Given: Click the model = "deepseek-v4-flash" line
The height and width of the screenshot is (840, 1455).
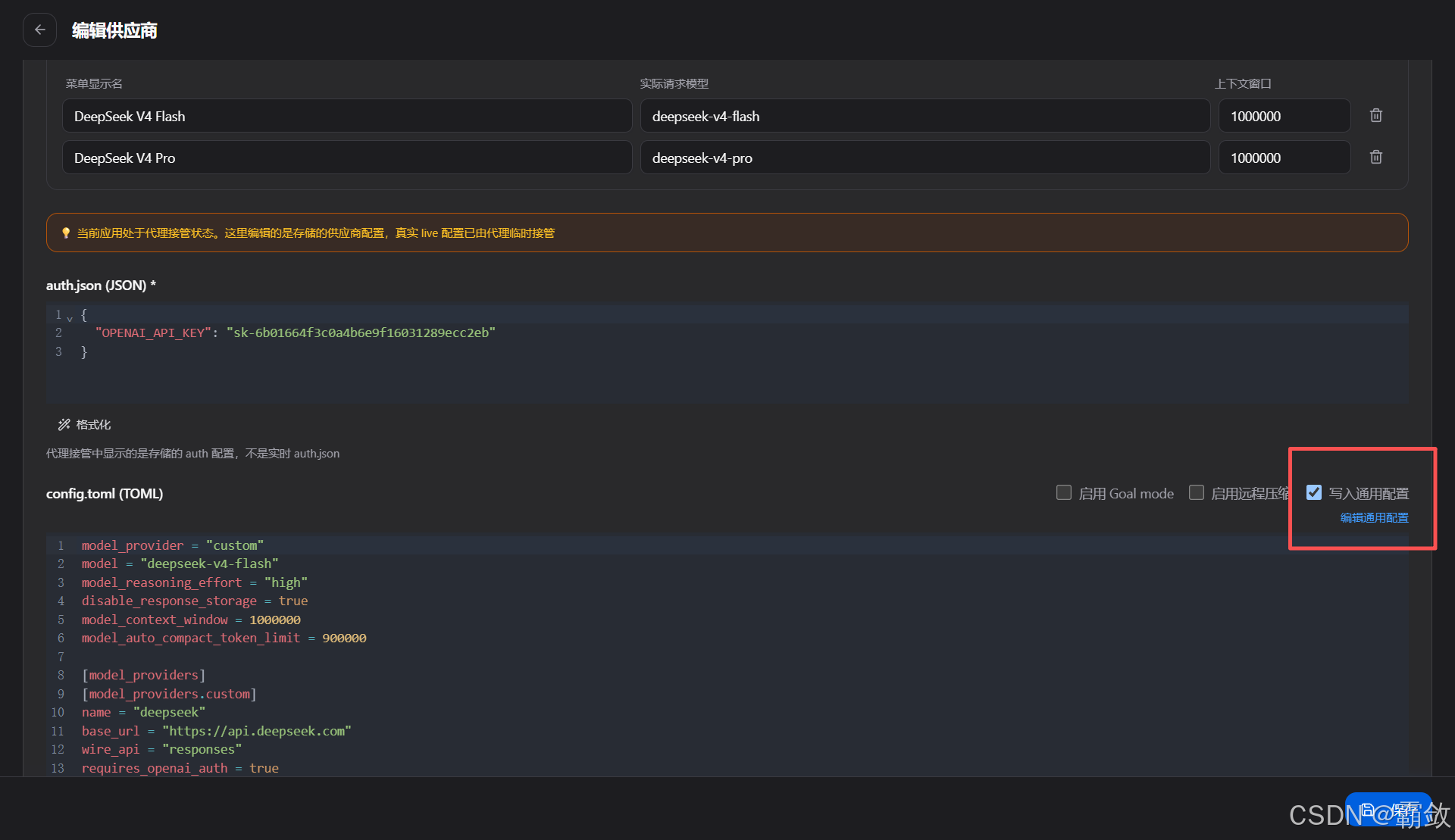Looking at the screenshot, I should click(180, 564).
